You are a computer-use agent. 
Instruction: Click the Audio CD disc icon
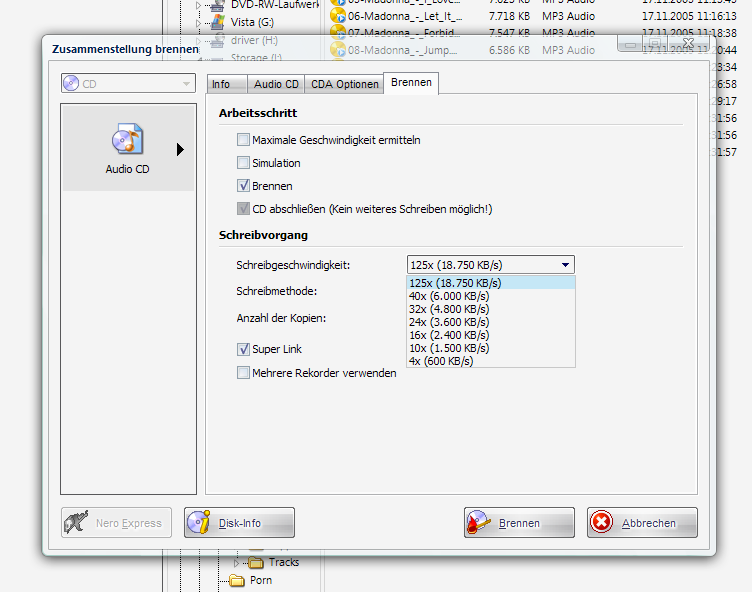(127, 140)
